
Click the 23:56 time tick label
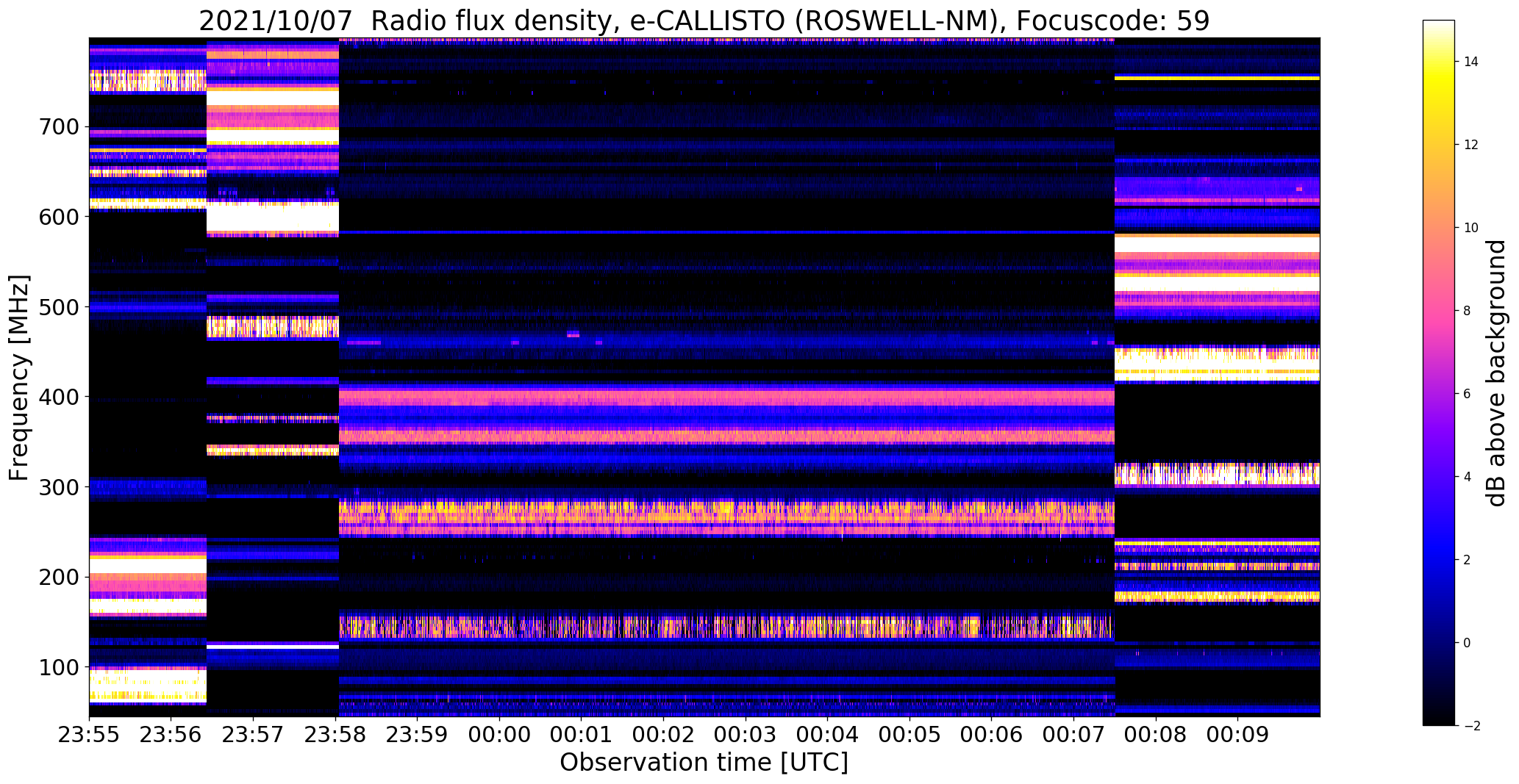[171, 734]
